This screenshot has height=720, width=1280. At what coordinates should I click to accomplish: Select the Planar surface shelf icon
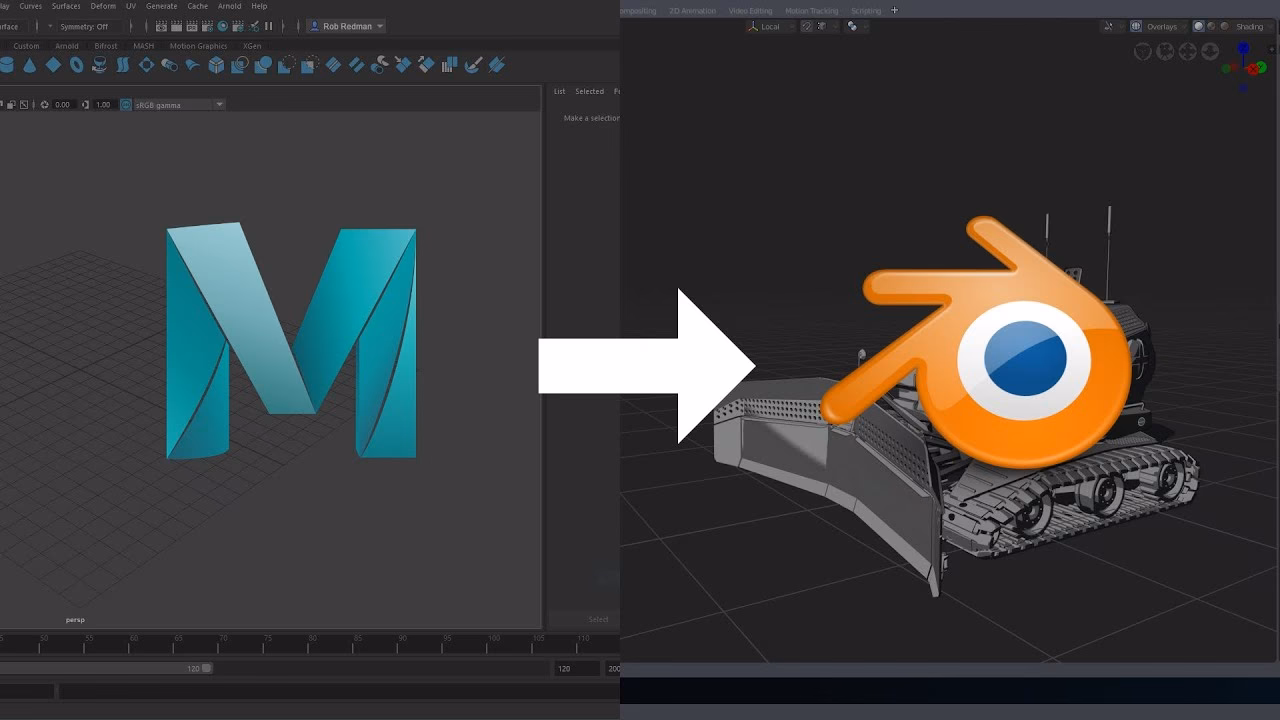coord(146,65)
